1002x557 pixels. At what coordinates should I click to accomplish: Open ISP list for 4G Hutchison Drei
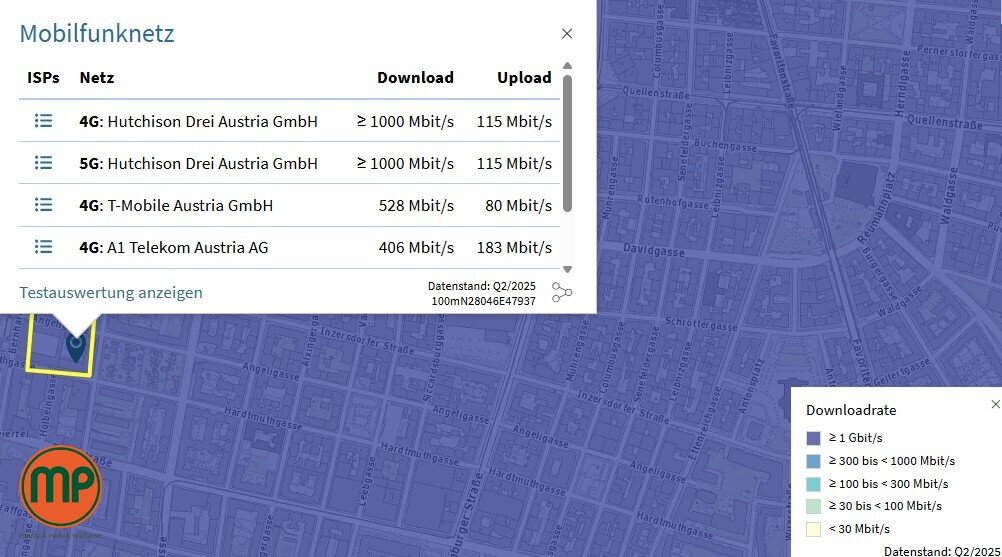43,121
